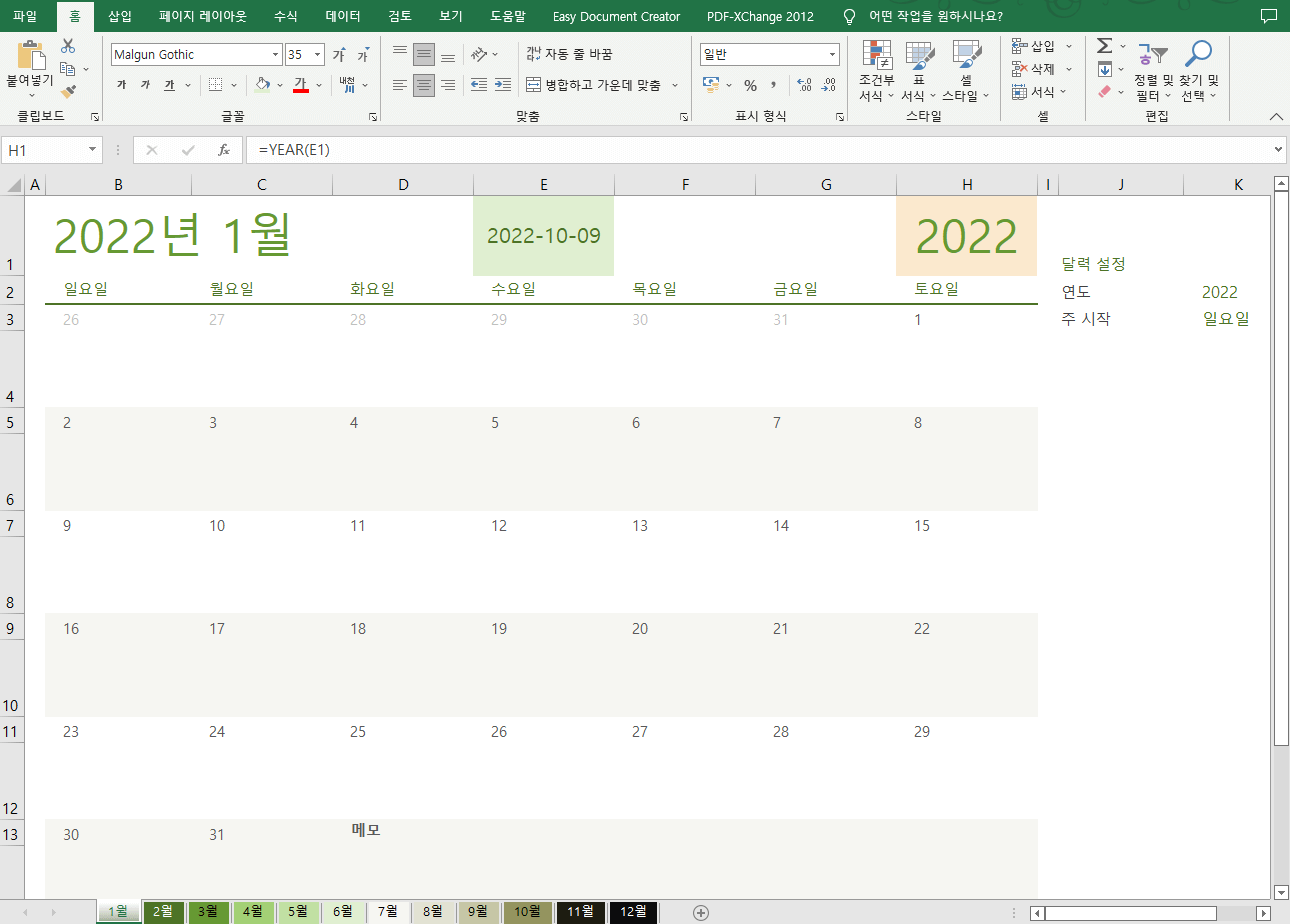1290x924 pixels.
Task: Open the font size 35 dropdown
Action: [318, 55]
